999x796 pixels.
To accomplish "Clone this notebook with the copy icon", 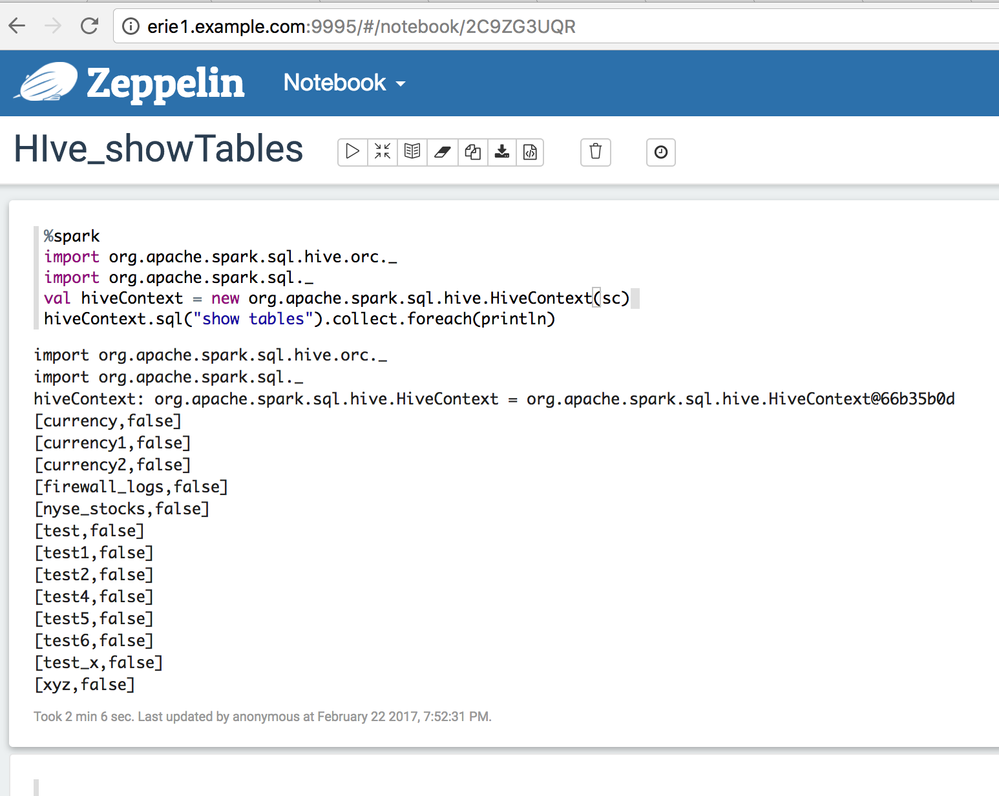I will point(472,151).
